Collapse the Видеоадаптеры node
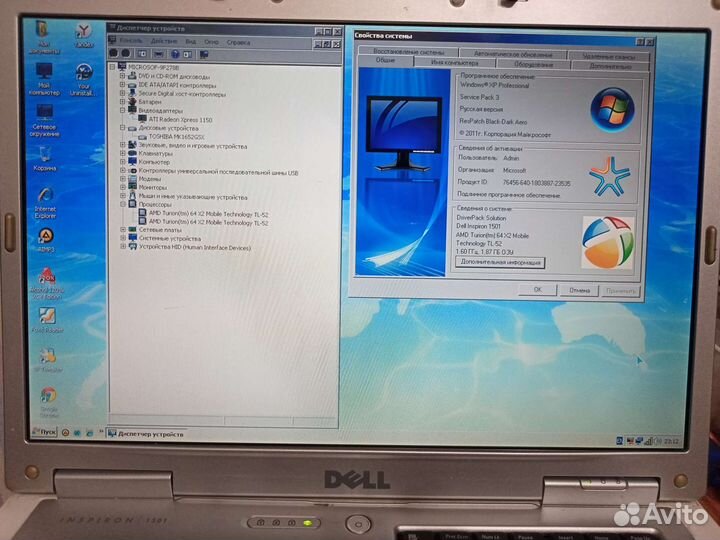Image resolution: width=720 pixels, height=540 pixels. click(122, 111)
